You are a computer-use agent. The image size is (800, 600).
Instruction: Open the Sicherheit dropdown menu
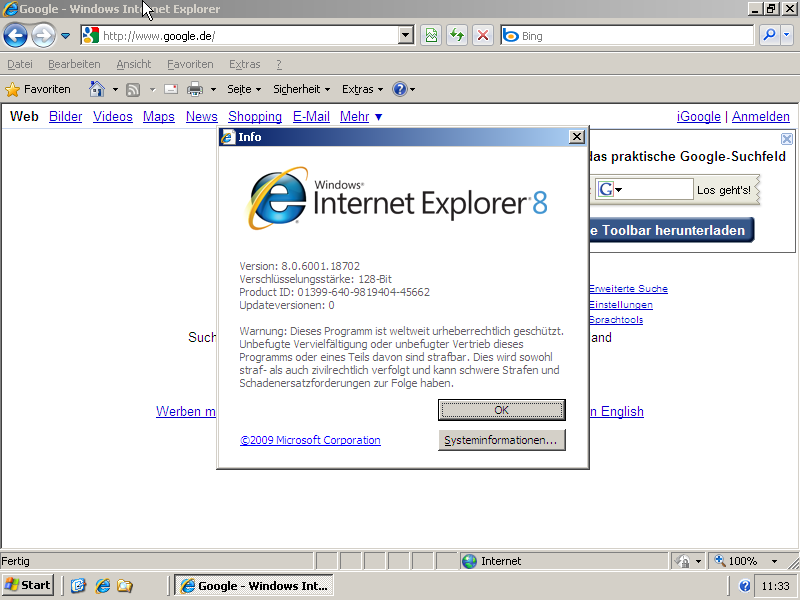pyautogui.click(x=301, y=89)
